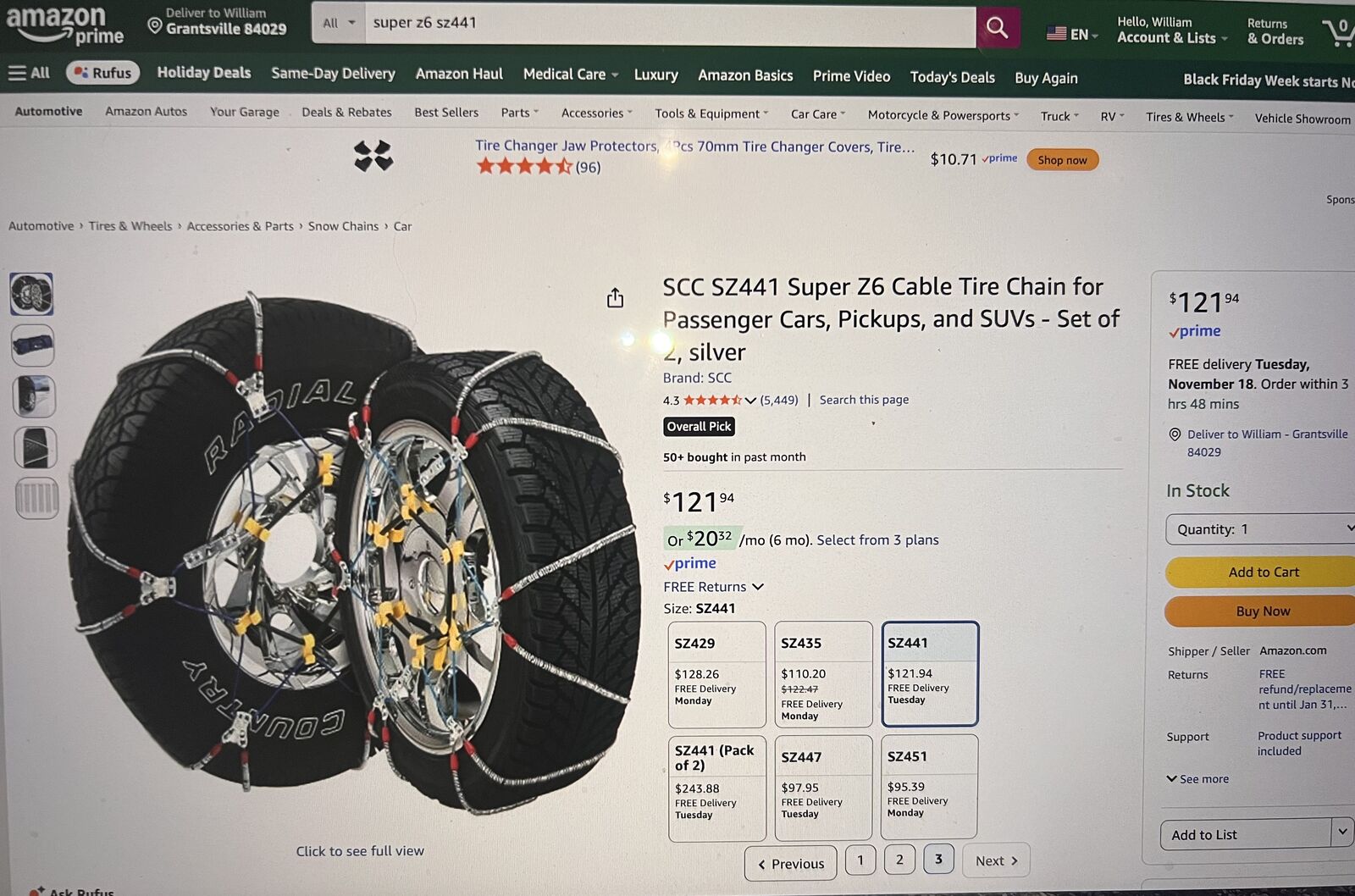
Task: Select the first product image thumbnail
Action: (x=32, y=294)
